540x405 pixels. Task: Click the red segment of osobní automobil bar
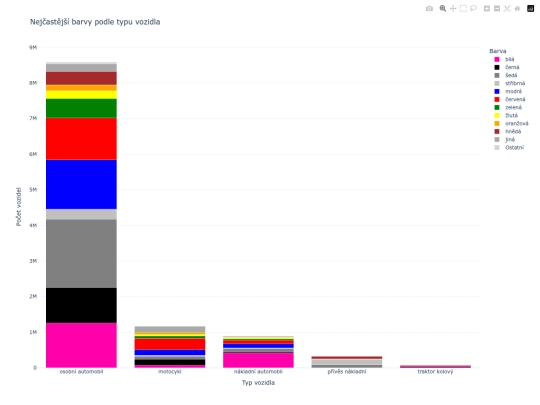[x=81, y=139]
